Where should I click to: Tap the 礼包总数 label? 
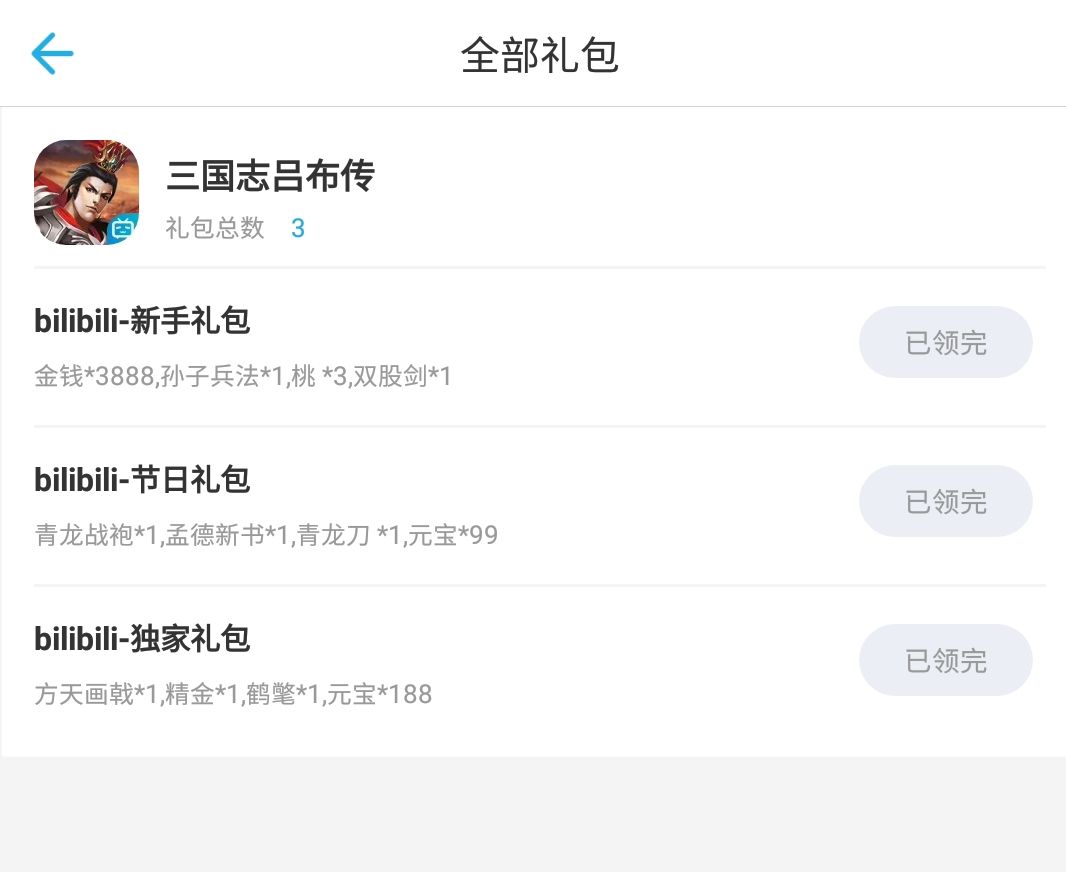pos(215,228)
